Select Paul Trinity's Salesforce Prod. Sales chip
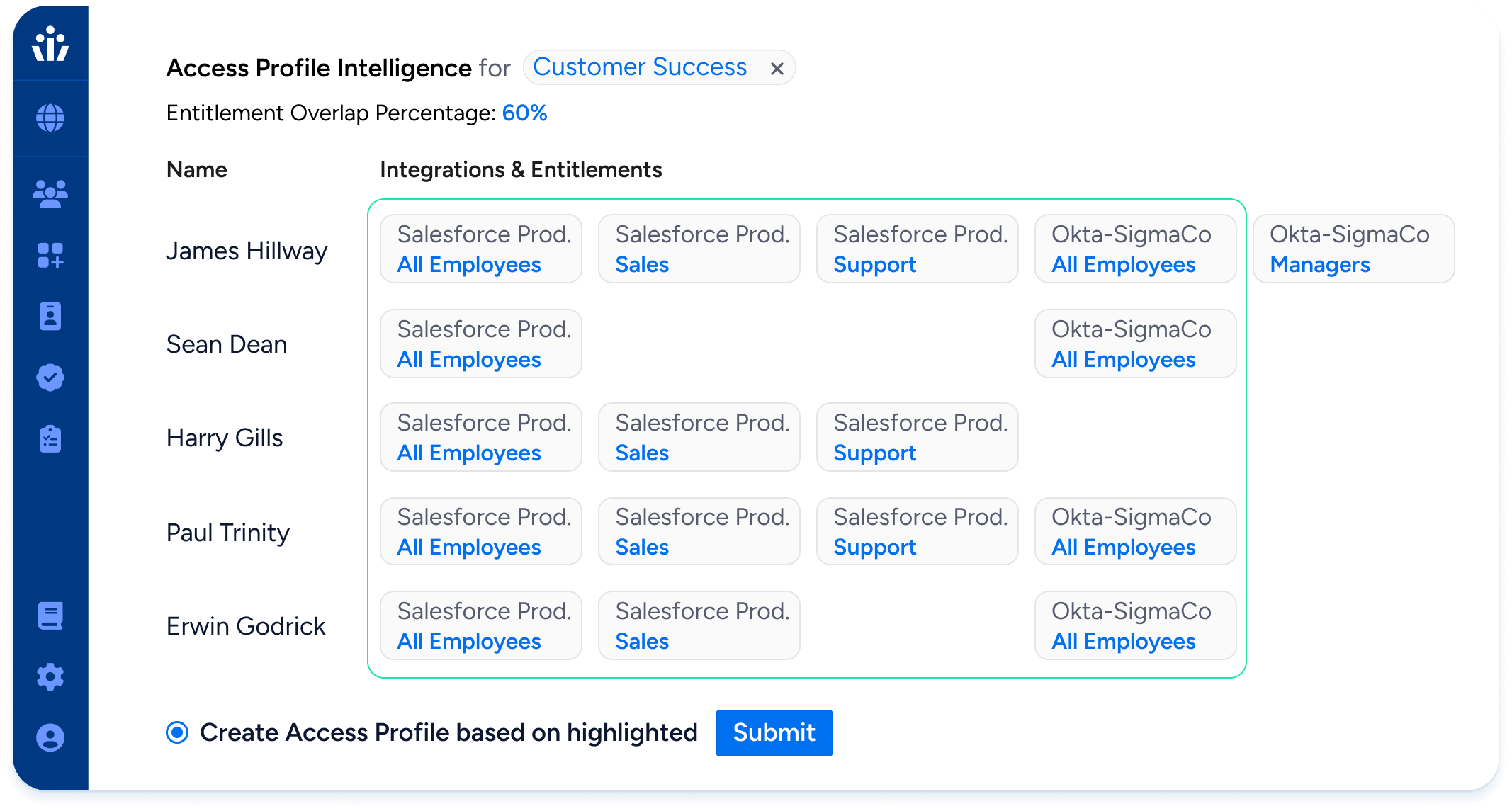 (699, 532)
